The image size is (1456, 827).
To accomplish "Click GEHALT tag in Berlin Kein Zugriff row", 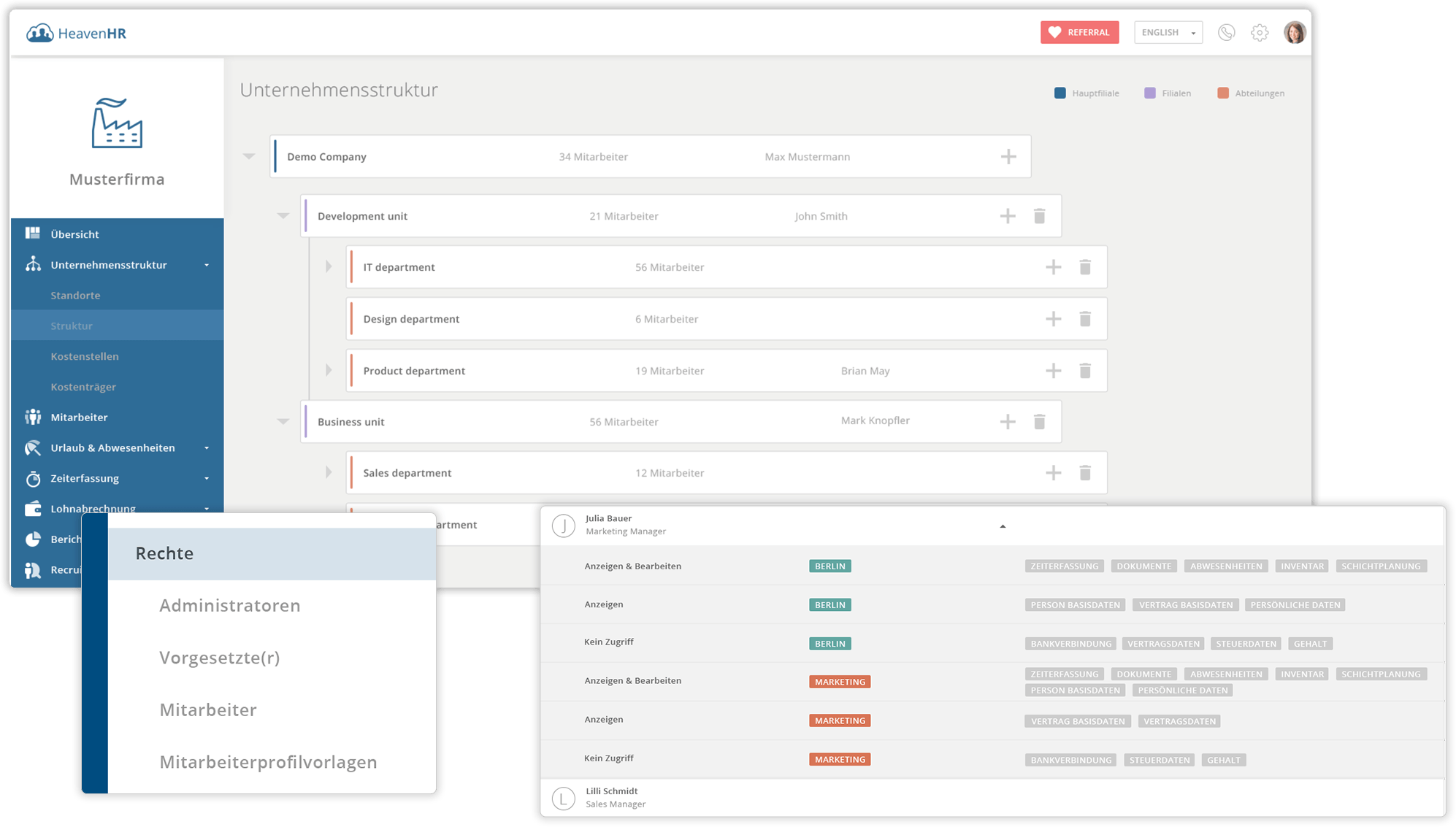I will [x=1311, y=644].
